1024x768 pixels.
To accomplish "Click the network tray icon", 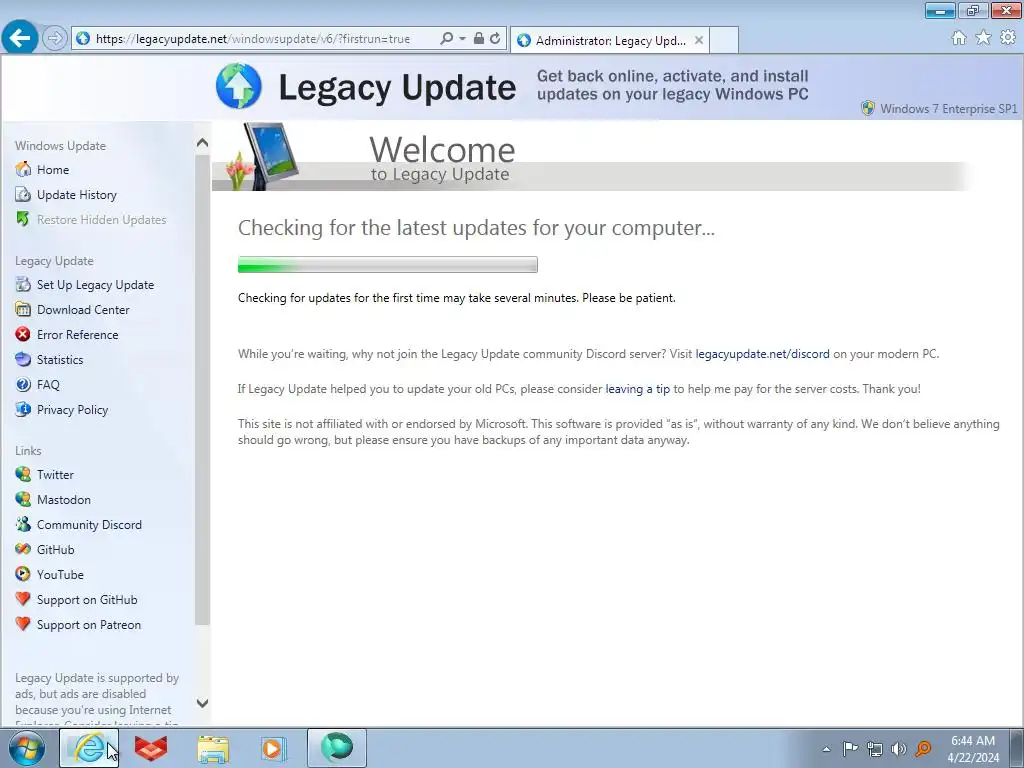I will point(874,748).
